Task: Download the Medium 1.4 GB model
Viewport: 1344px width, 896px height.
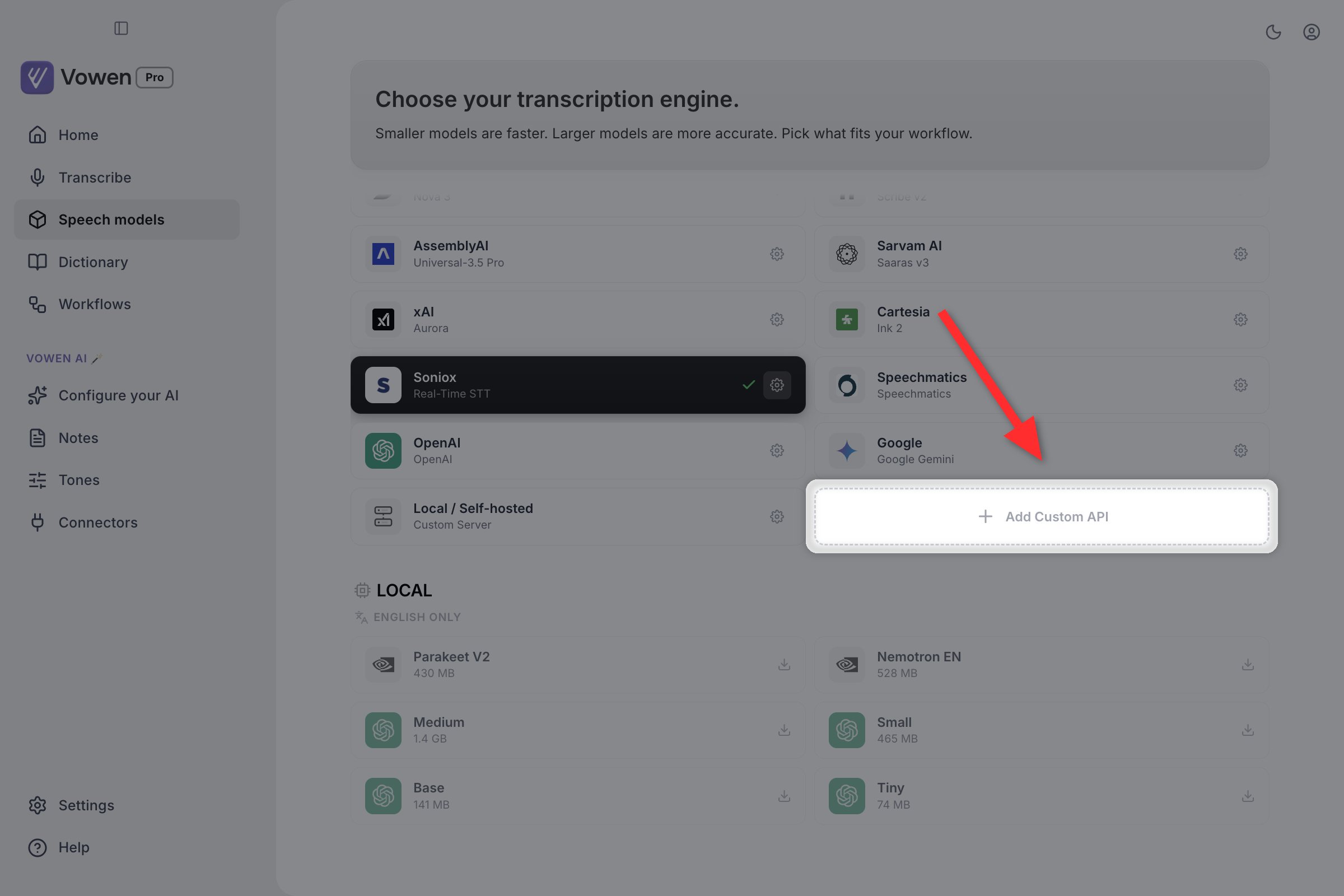Action: coord(784,730)
